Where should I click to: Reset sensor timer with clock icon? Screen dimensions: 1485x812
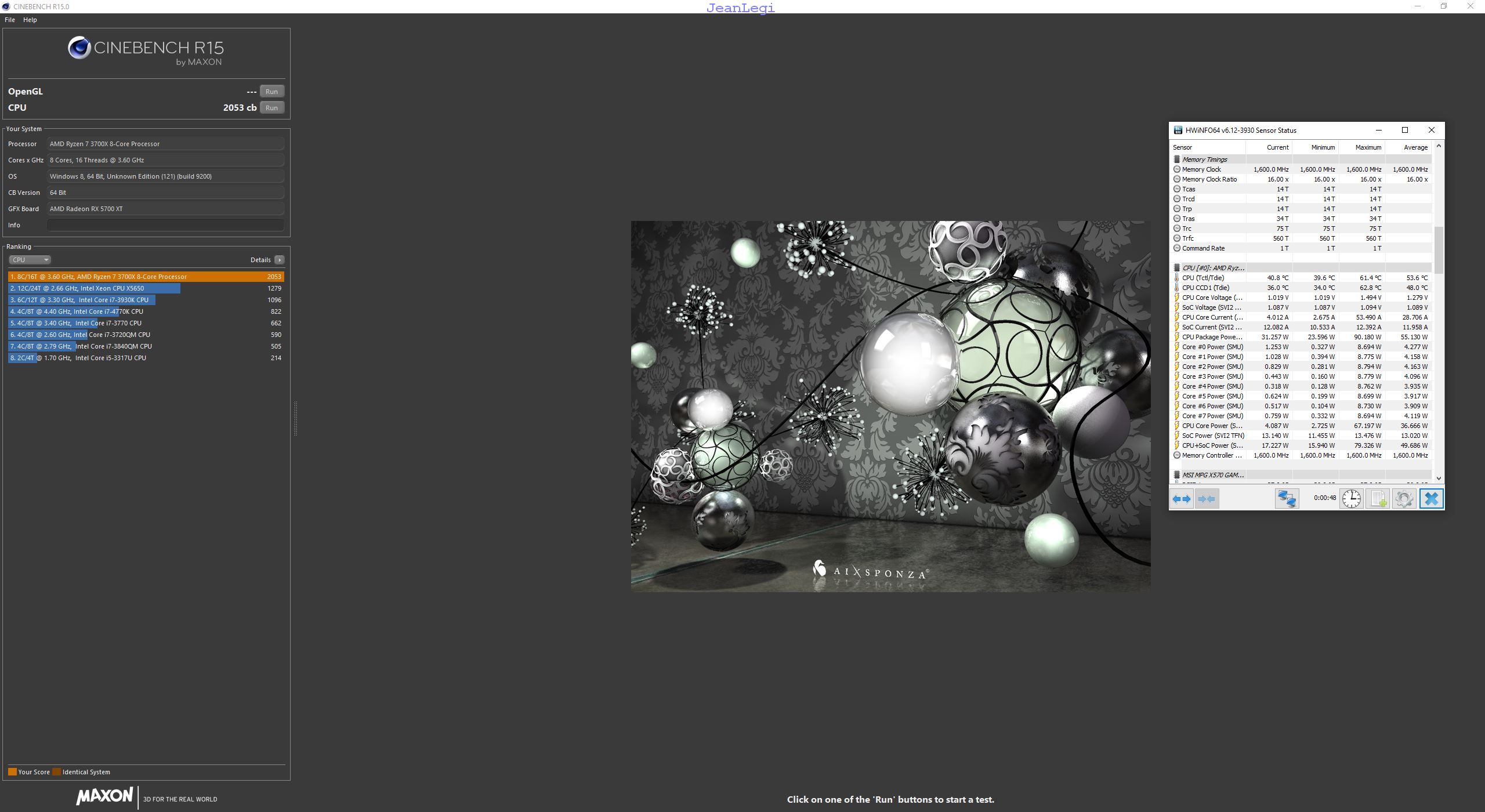point(1351,499)
